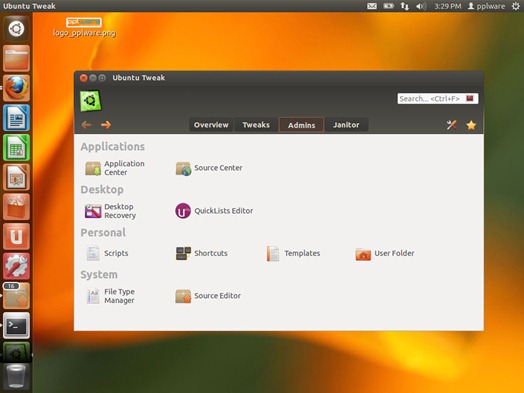The width and height of the screenshot is (524, 393).
Task: Open the Source Center icon
Action: (183, 168)
